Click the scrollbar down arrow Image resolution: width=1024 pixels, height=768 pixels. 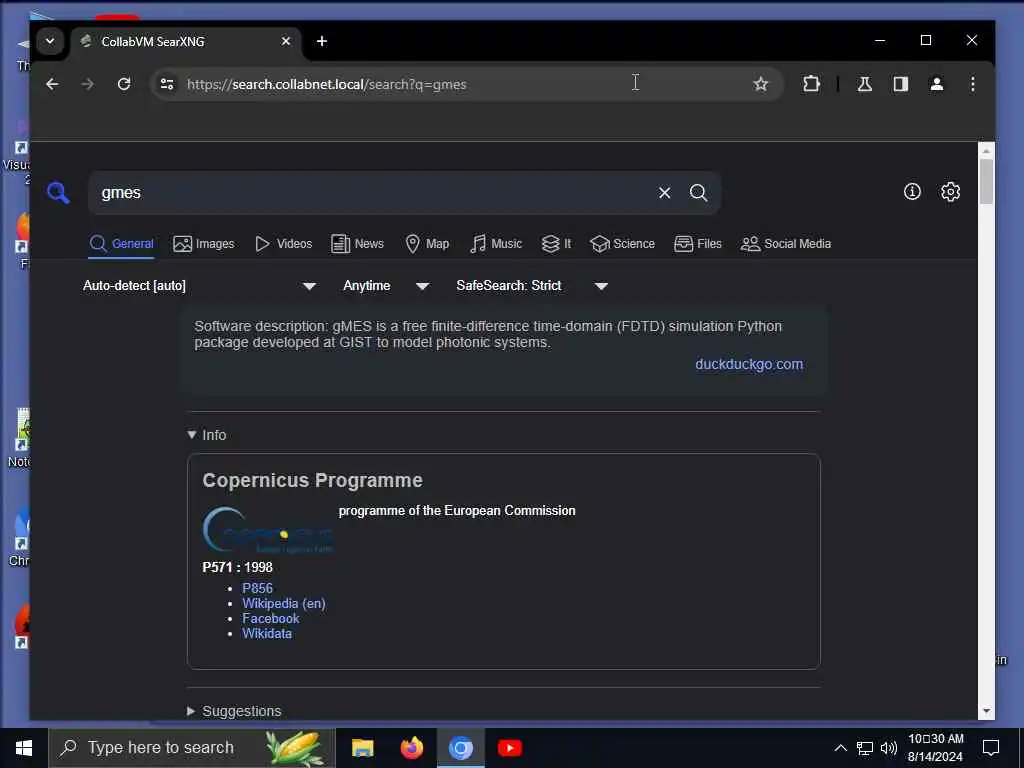[x=986, y=711]
